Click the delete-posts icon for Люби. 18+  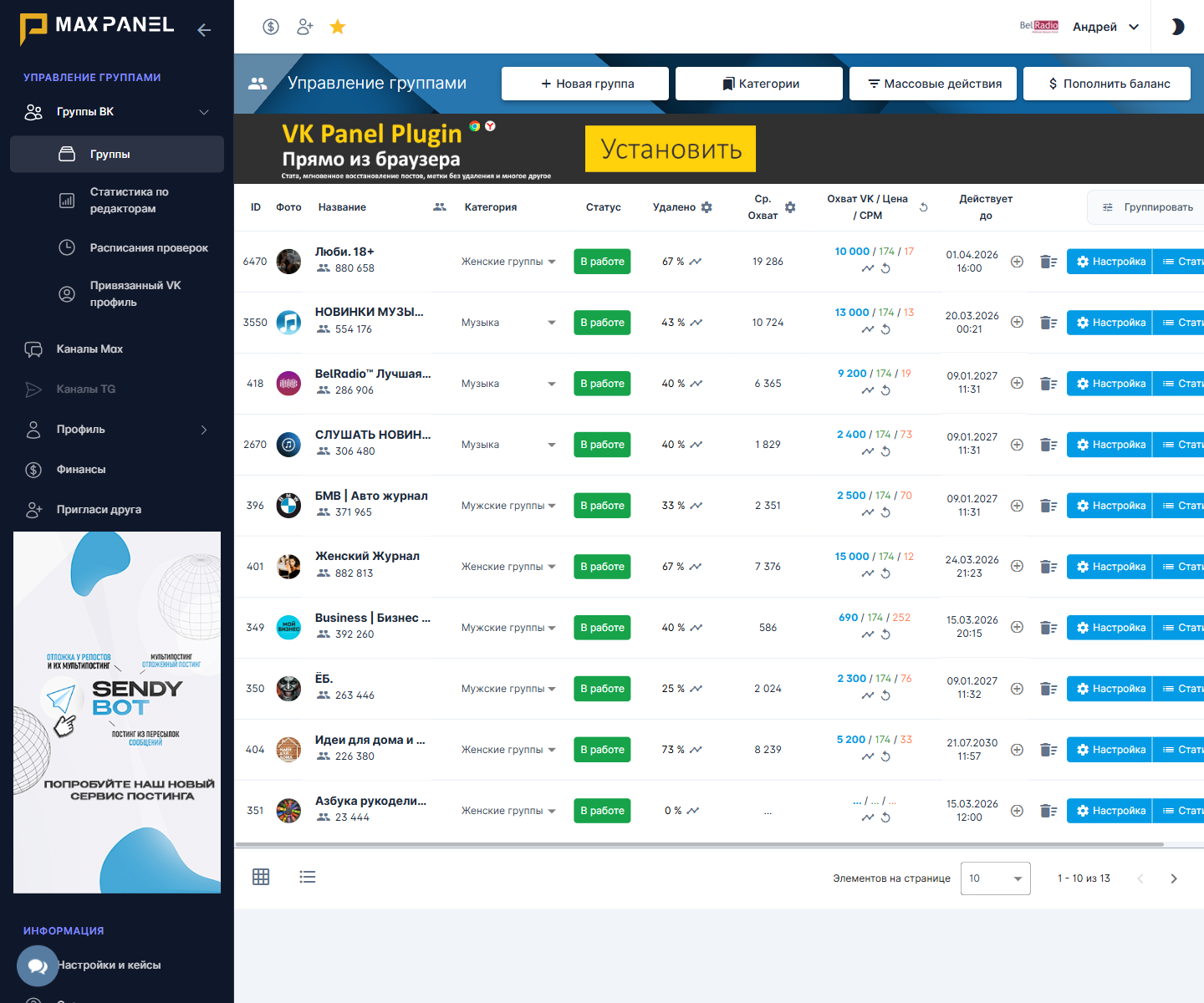tap(1048, 262)
